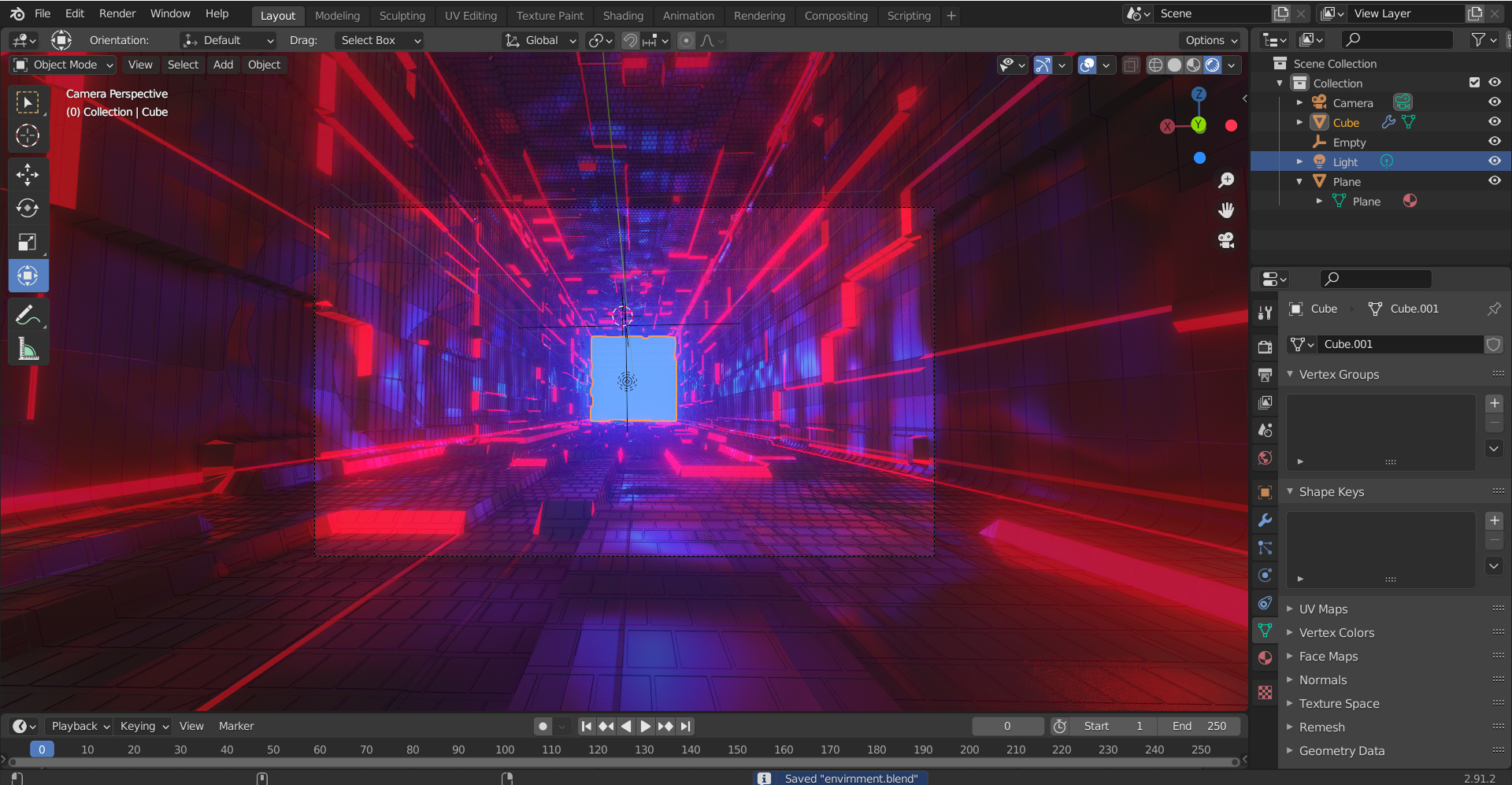Open the Modifiers wrench properties tab
Image resolution: width=1512 pixels, height=785 pixels.
(x=1265, y=520)
